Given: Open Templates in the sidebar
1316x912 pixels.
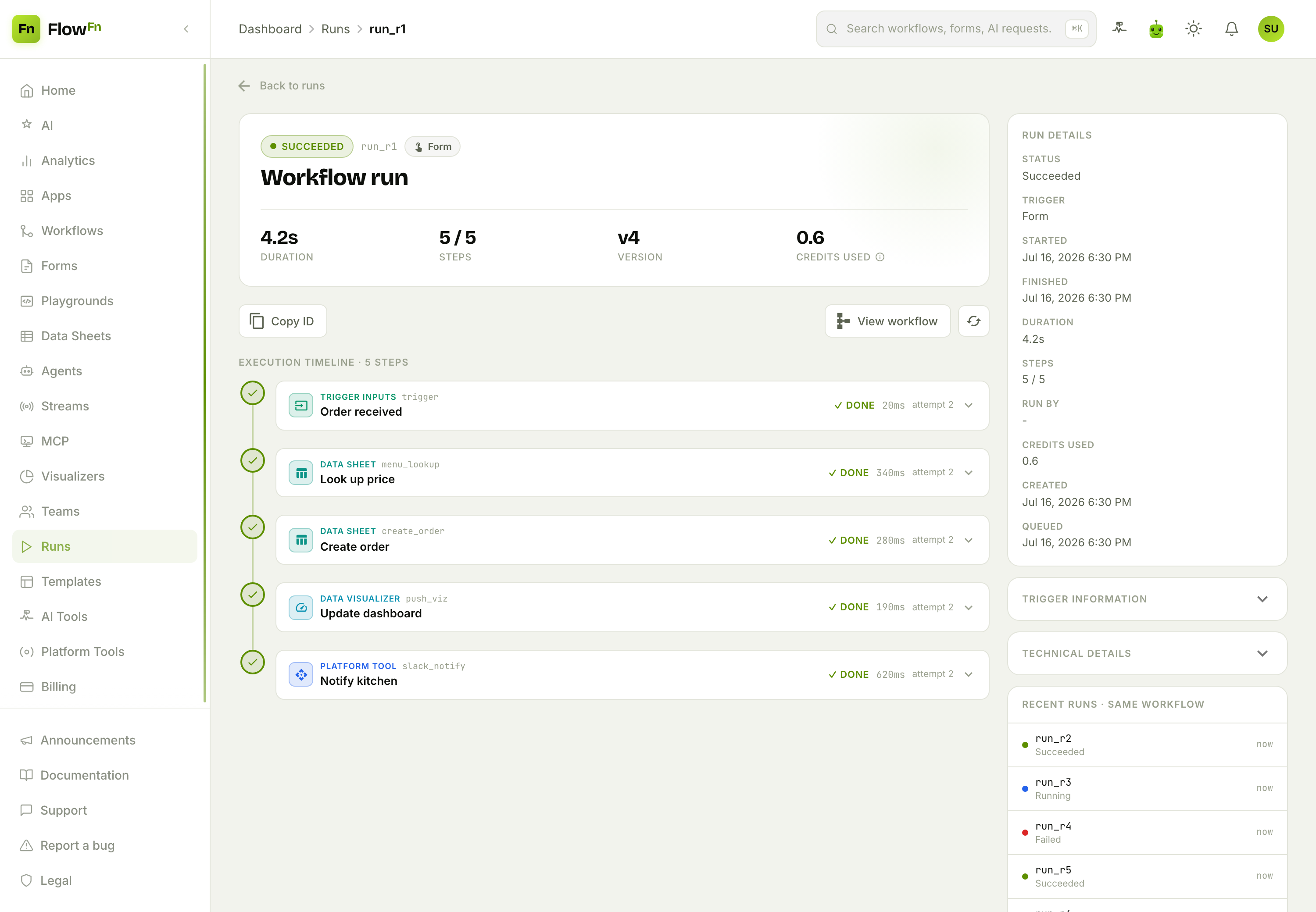Looking at the screenshot, I should [x=104, y=582].
